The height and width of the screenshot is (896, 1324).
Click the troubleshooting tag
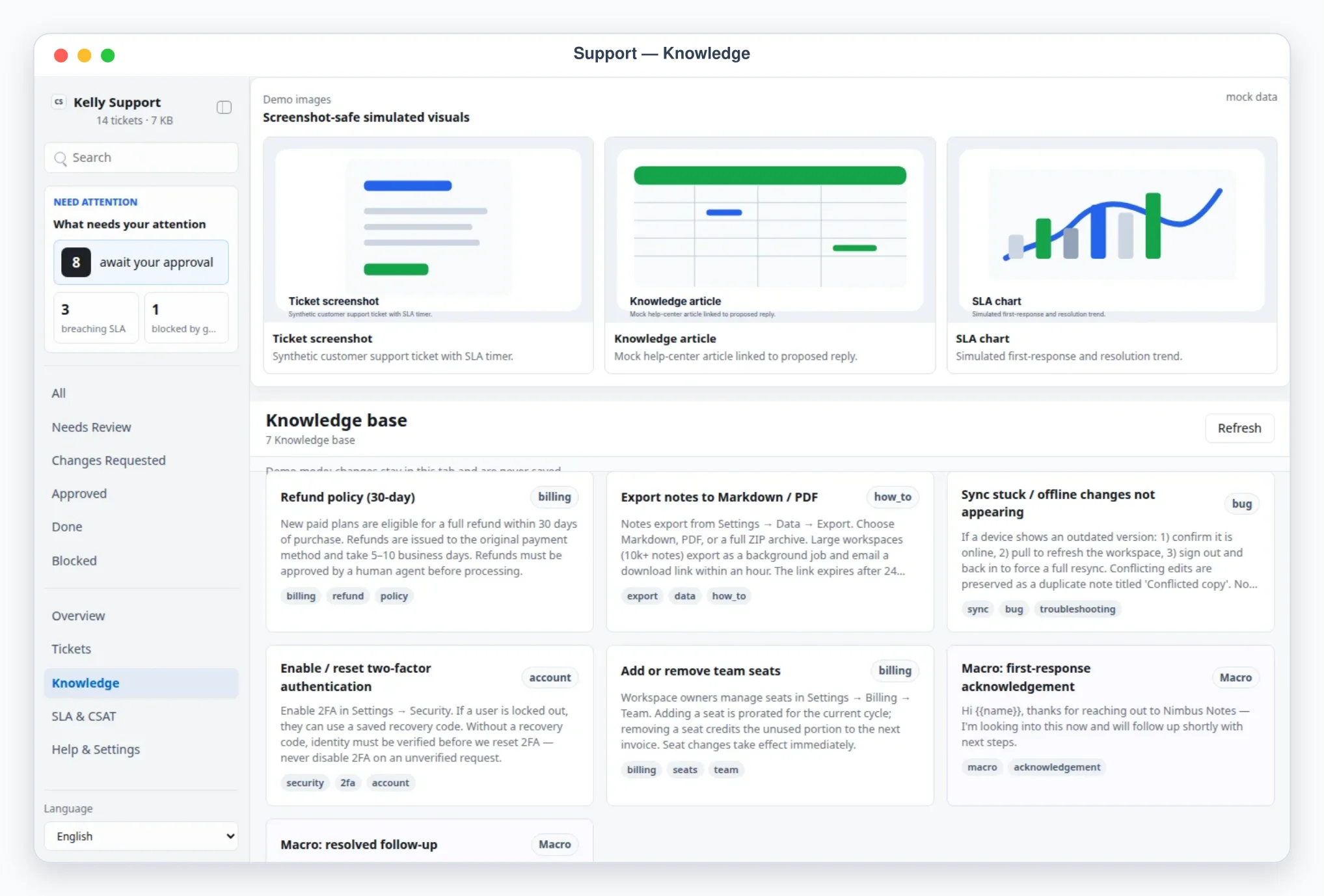pos(1077,609)
